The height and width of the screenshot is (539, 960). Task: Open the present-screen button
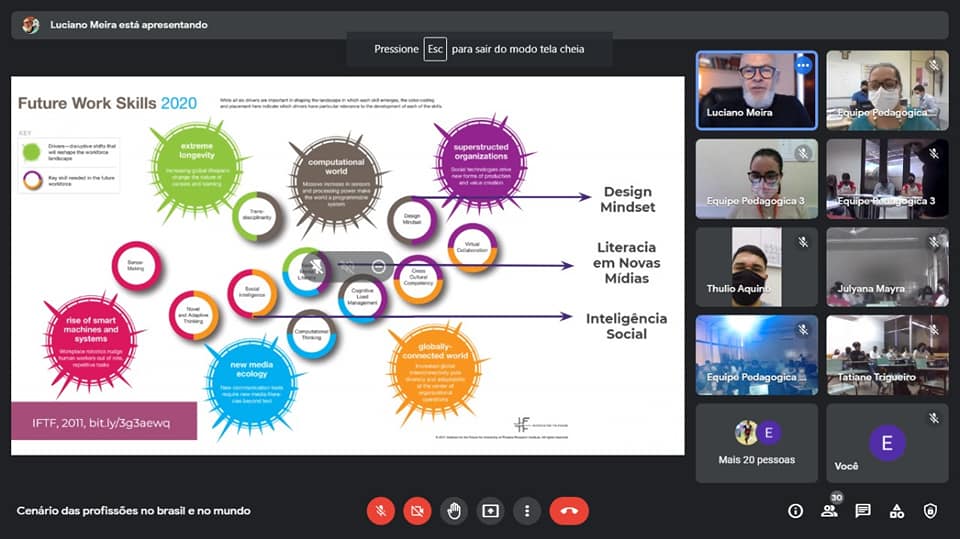[x=490, y=511]
